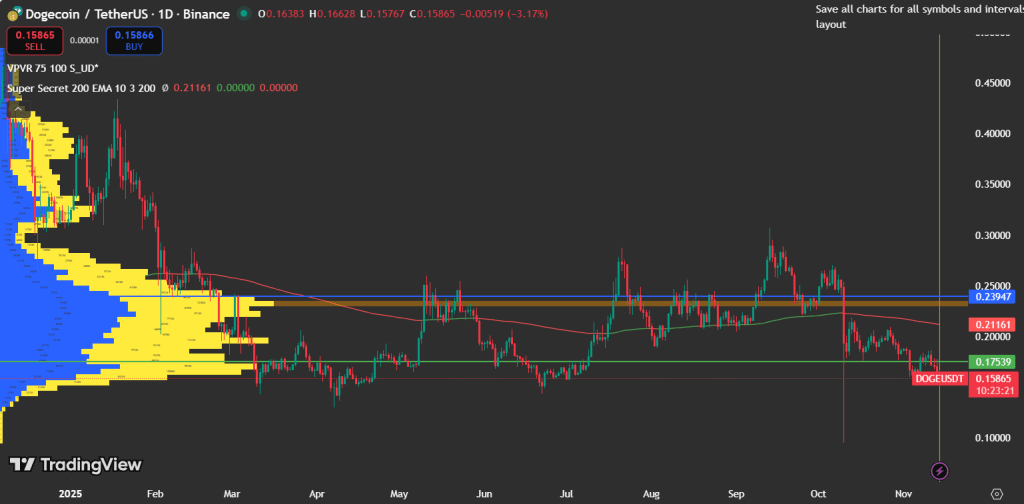Click the green market status dot

coord(244,13)
